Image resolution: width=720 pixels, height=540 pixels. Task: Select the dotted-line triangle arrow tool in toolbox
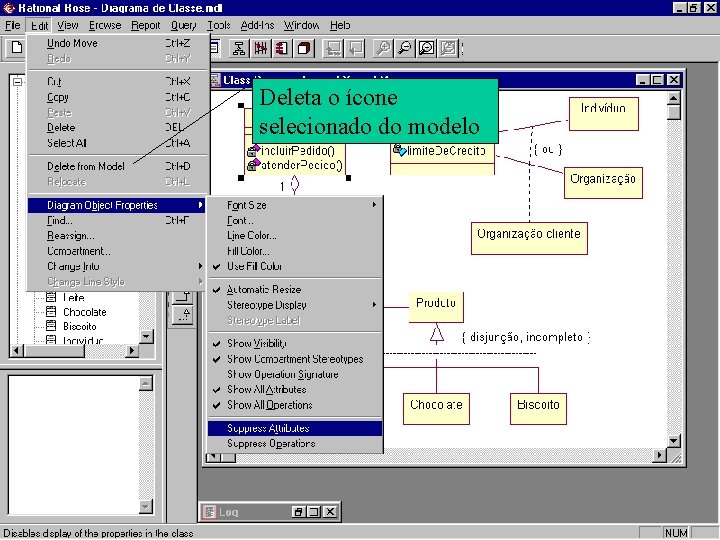[183, 315]
